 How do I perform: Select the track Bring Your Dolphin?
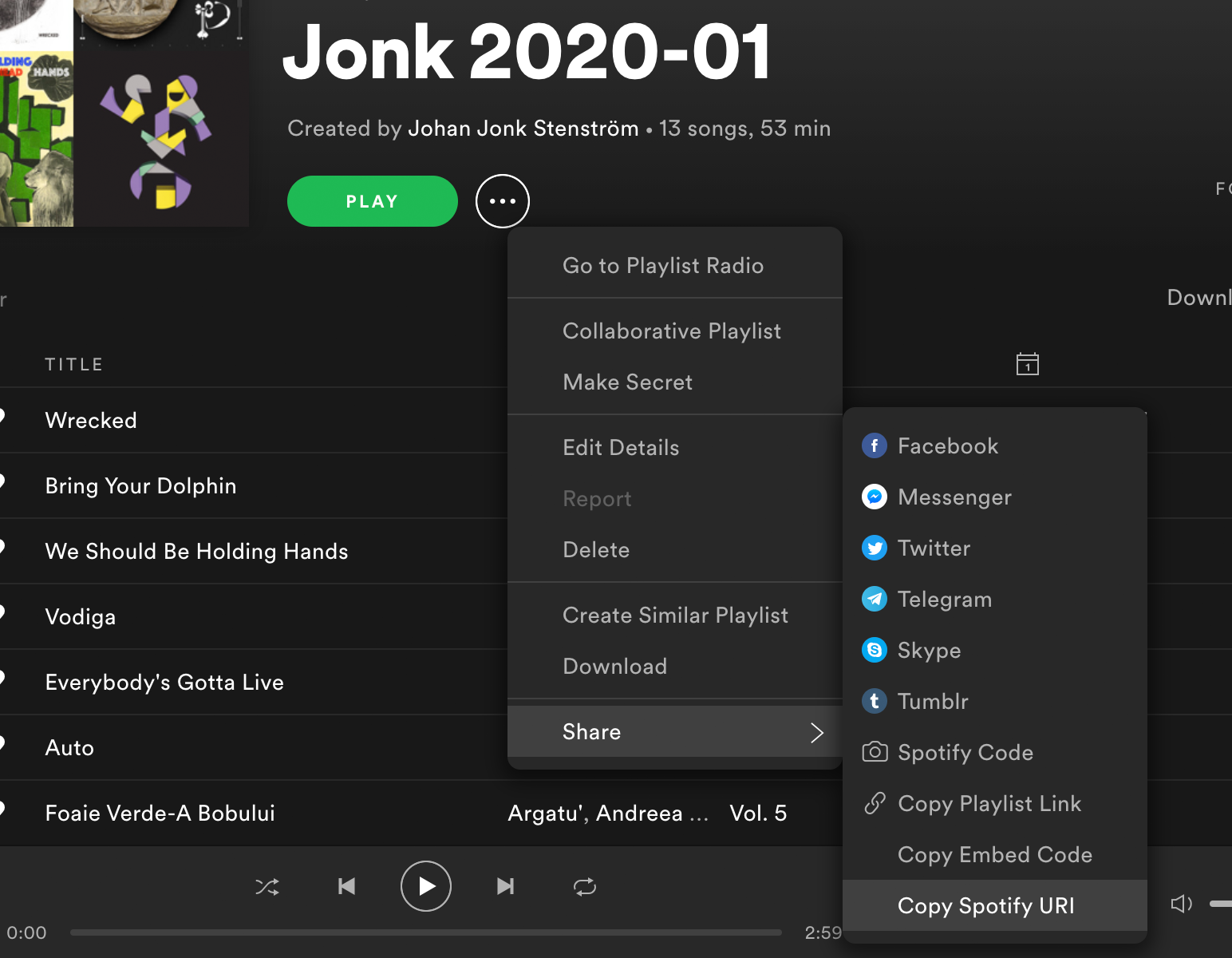pyautogui.click(x=140, y=485)
